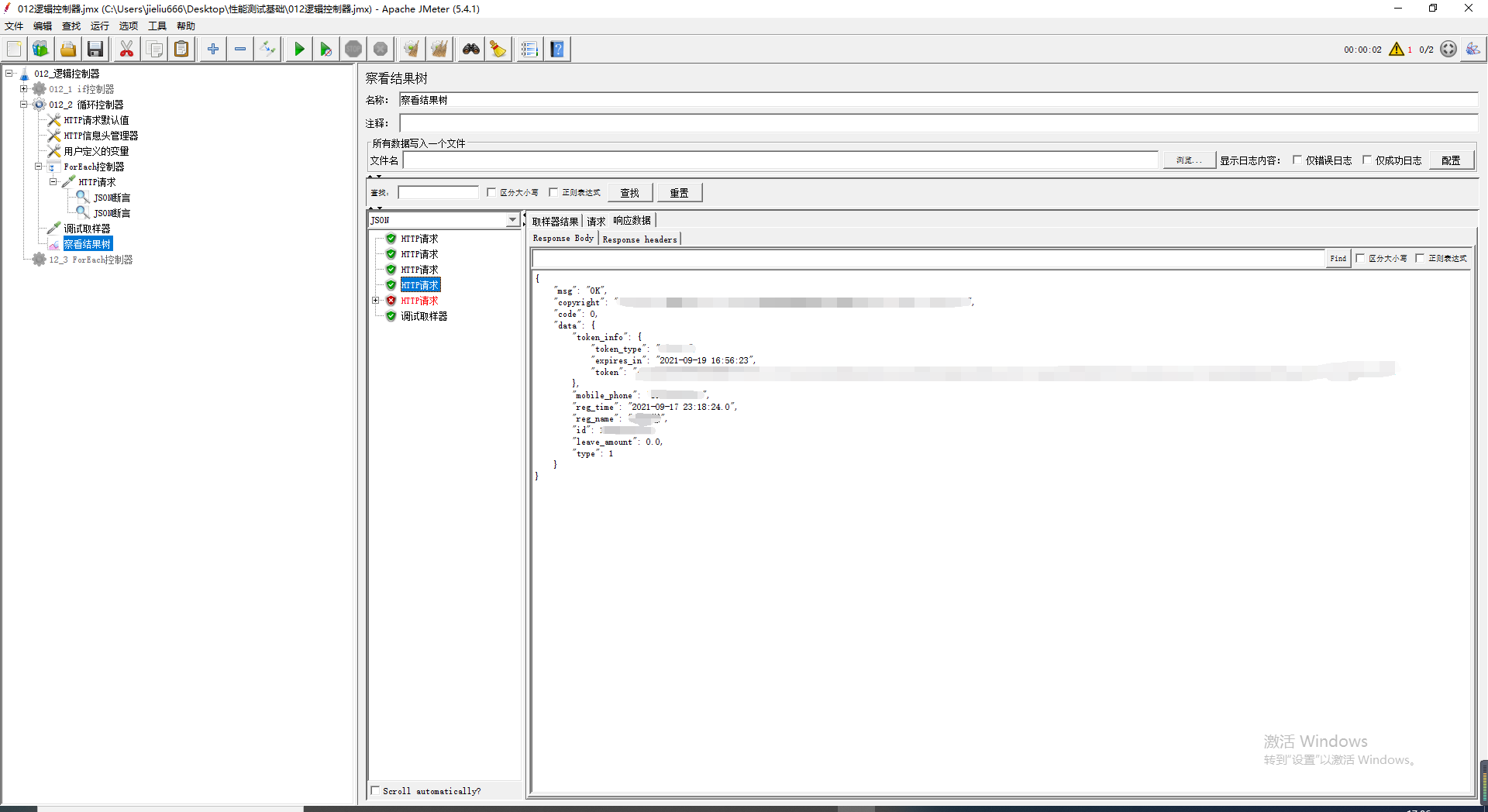Click the Expand all plus icon

coord(213,49)
